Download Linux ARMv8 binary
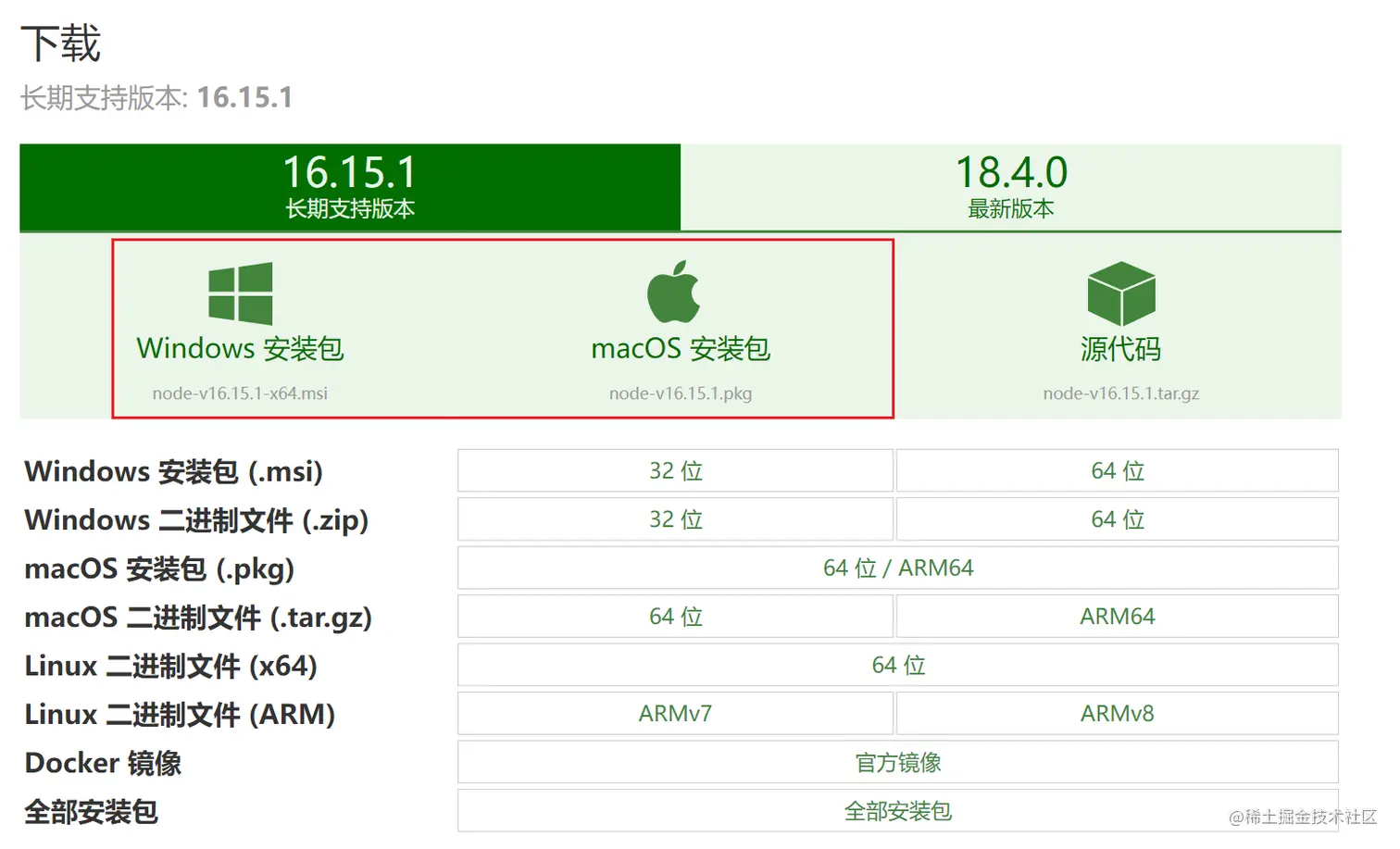Image resolution: width=1400 pixels, height=849 pixels. (1118, 714)
